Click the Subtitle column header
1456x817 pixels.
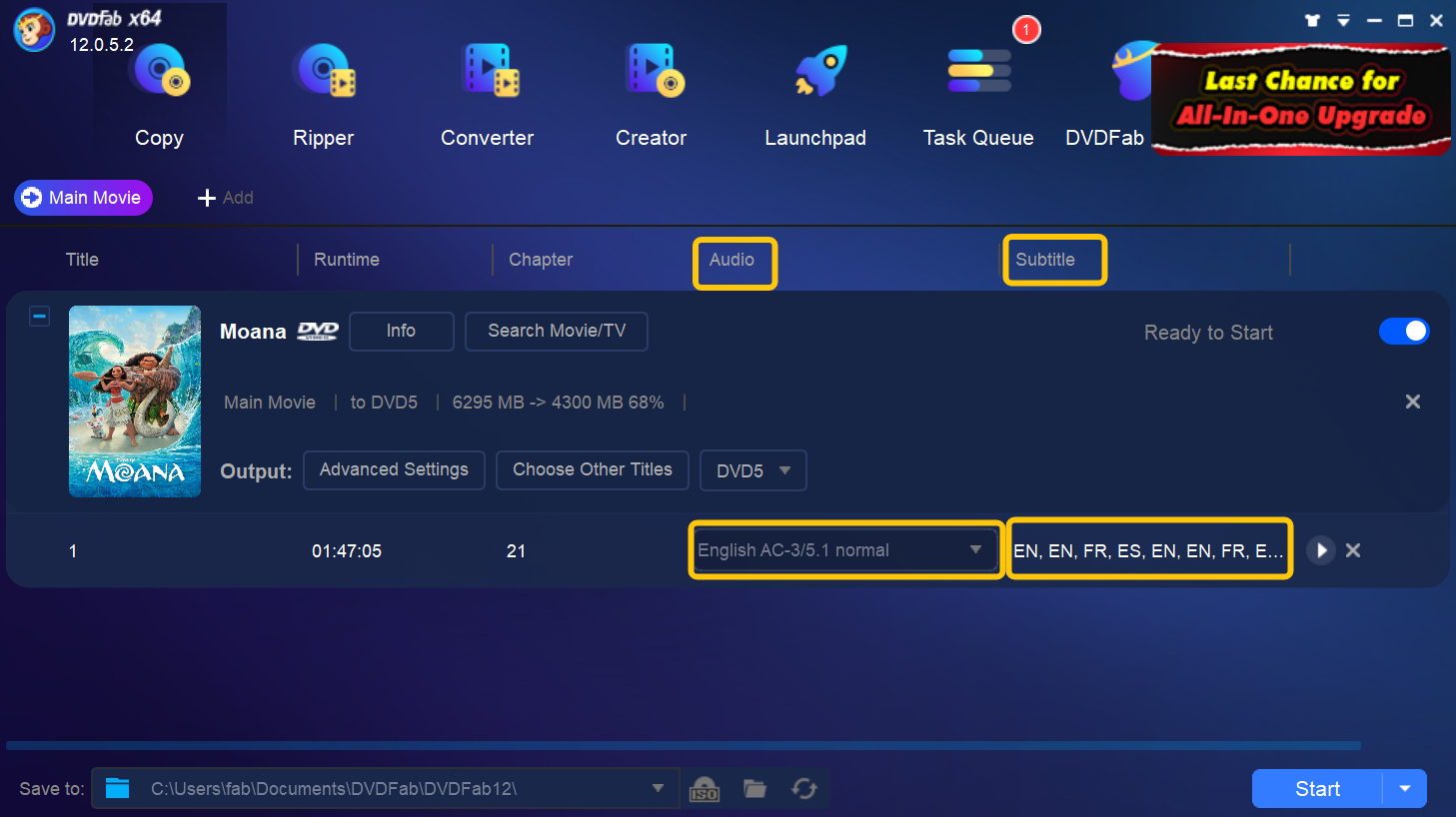1045,260
